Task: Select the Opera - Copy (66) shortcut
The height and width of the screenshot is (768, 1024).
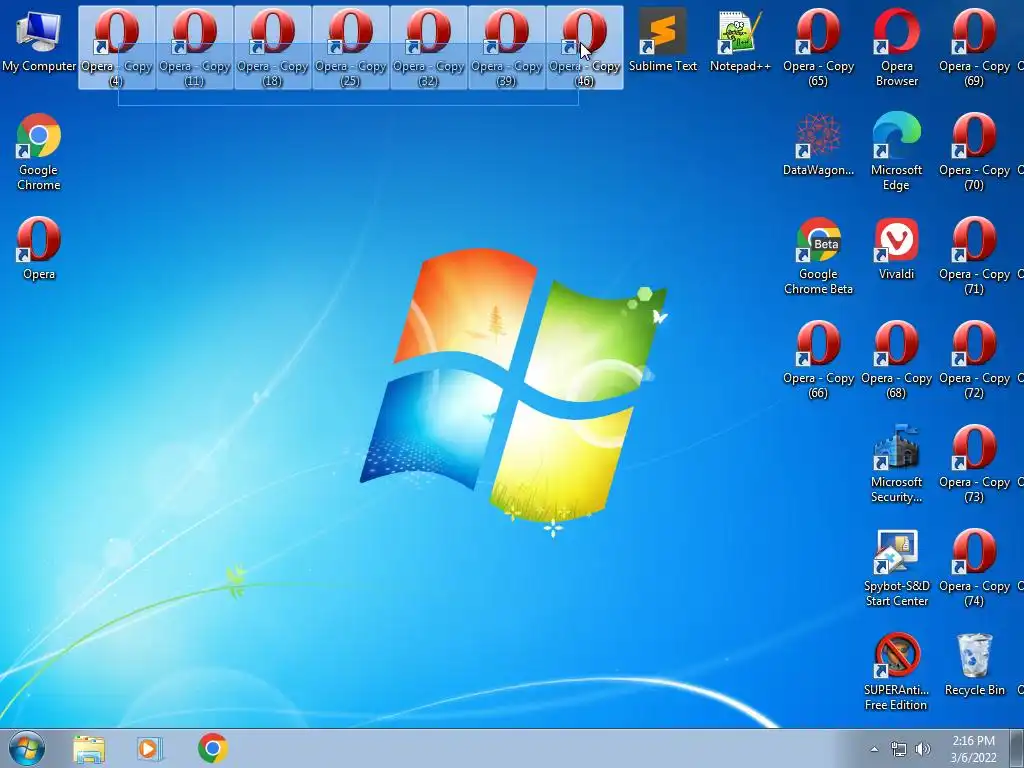Action: click(x=818, y=359)
